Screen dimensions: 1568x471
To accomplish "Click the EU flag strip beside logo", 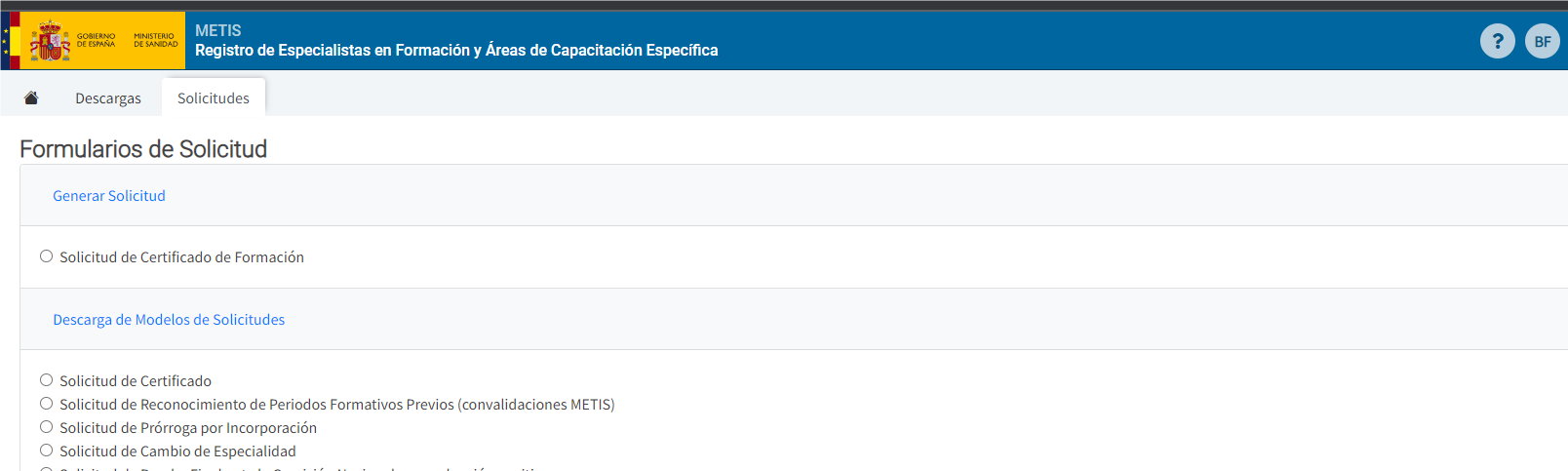I will [x=5, y=40].
